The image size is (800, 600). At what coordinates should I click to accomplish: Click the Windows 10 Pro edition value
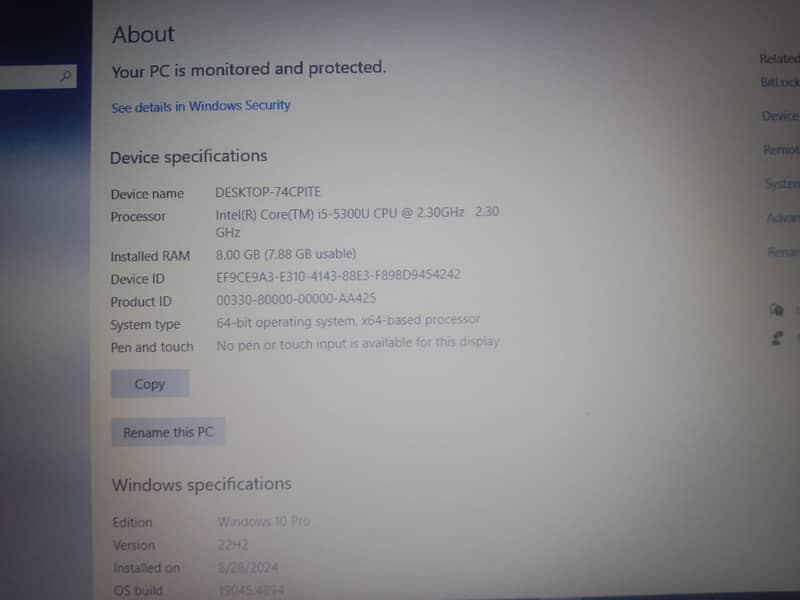[264, 522]
